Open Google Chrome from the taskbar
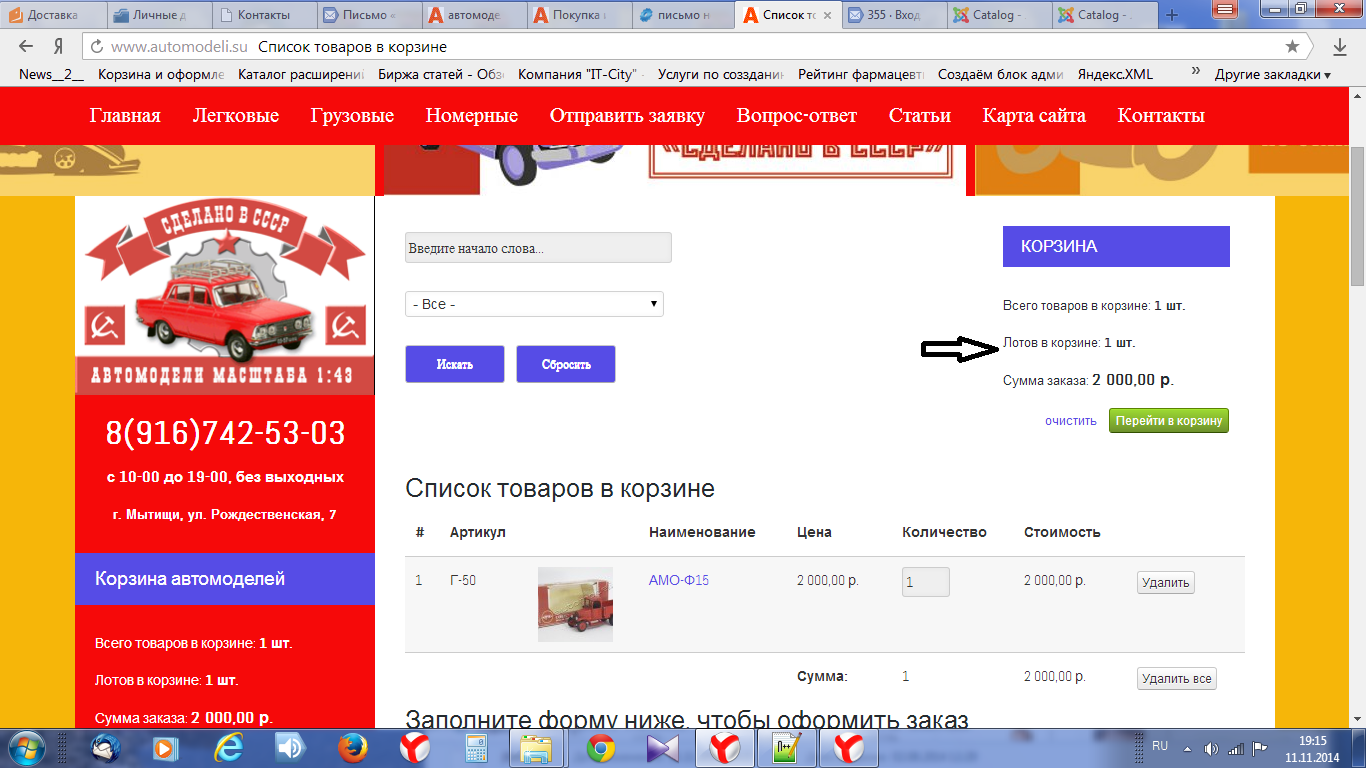Image resolution: width=1366 pixels, height=768 pixels. tap(600, 748)
